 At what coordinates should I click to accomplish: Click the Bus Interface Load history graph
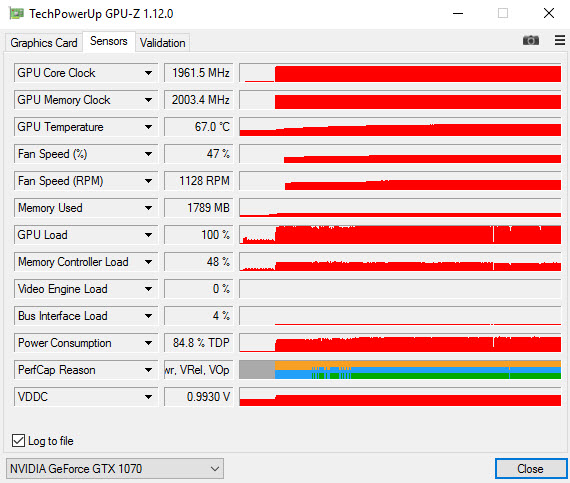coord(400,316)
